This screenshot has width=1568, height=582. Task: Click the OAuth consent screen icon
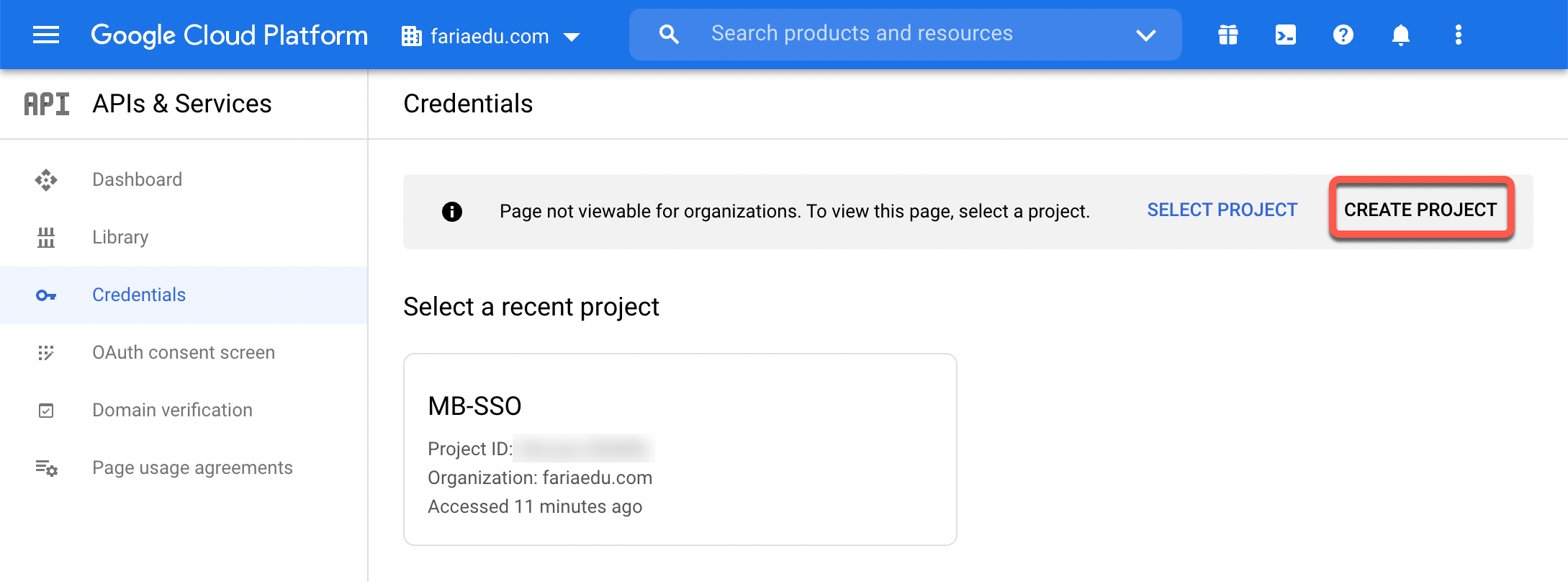point(46,352)
